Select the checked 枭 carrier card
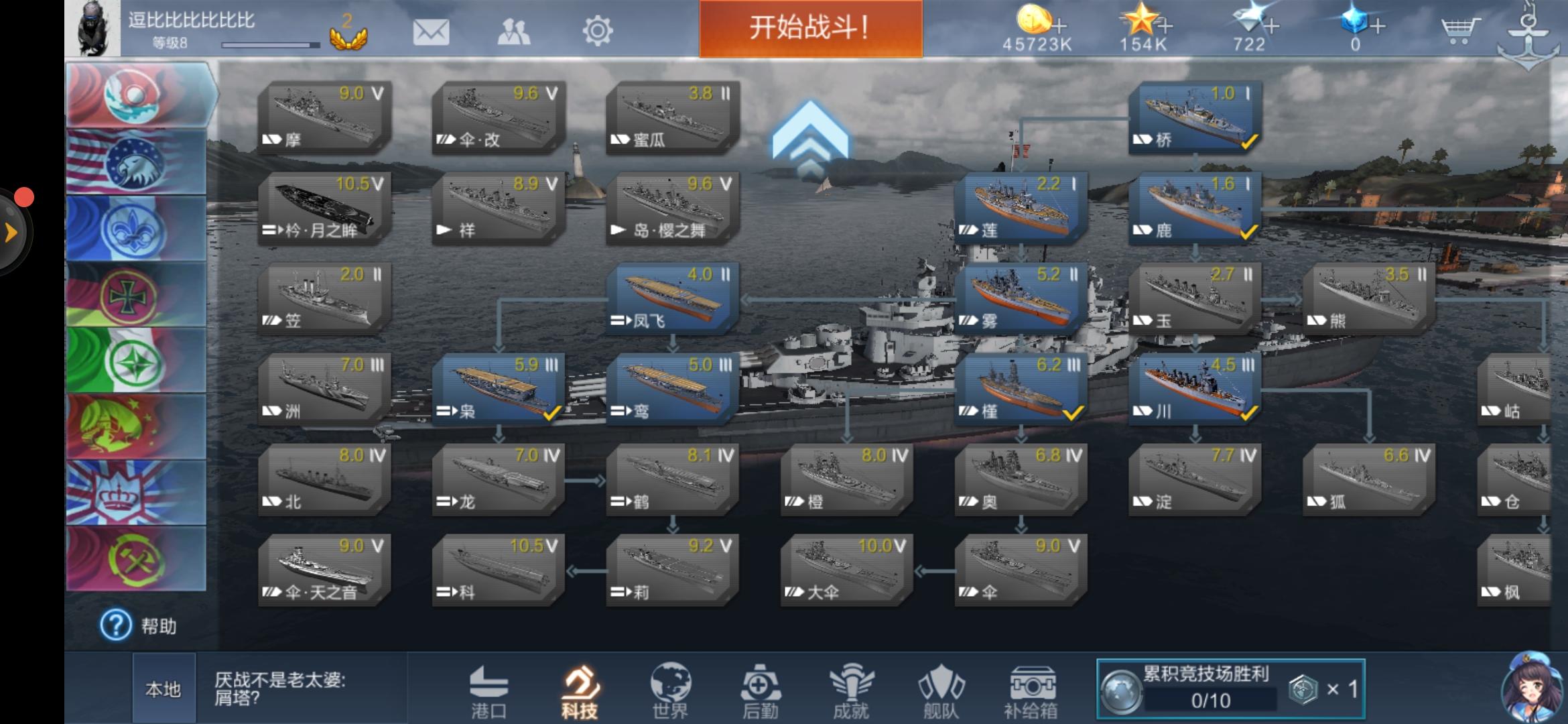 click(498, 389)
